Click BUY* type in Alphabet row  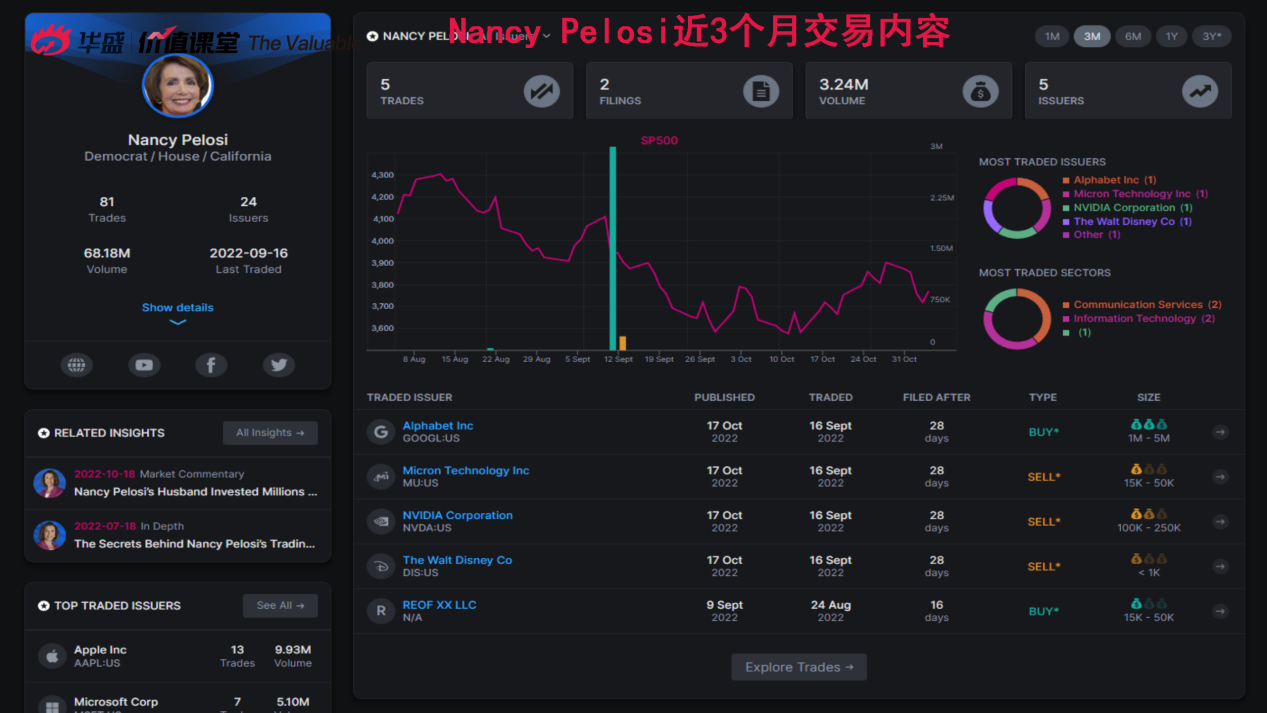pos(1043,432)
